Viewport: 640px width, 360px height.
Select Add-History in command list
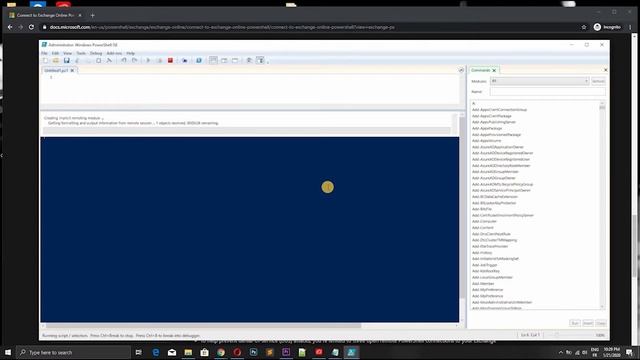point(482,253)
